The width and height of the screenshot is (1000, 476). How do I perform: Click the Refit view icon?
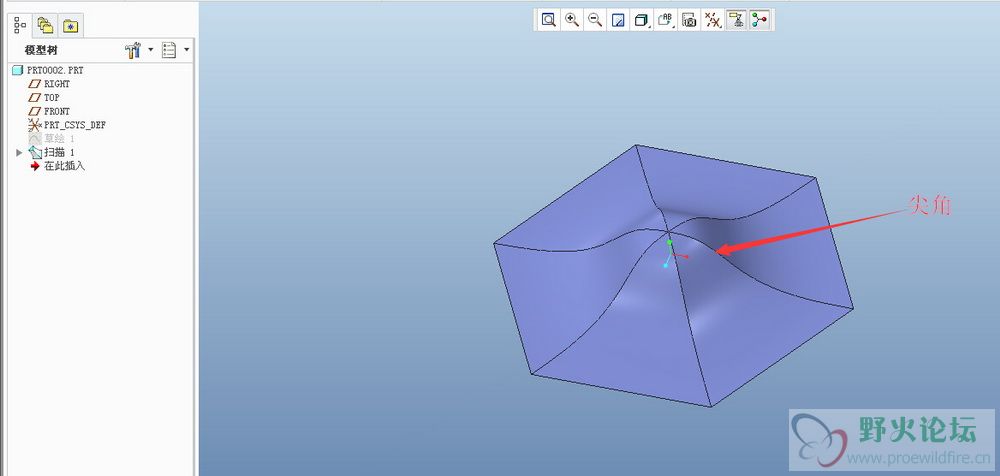click(x=548, y=20)
